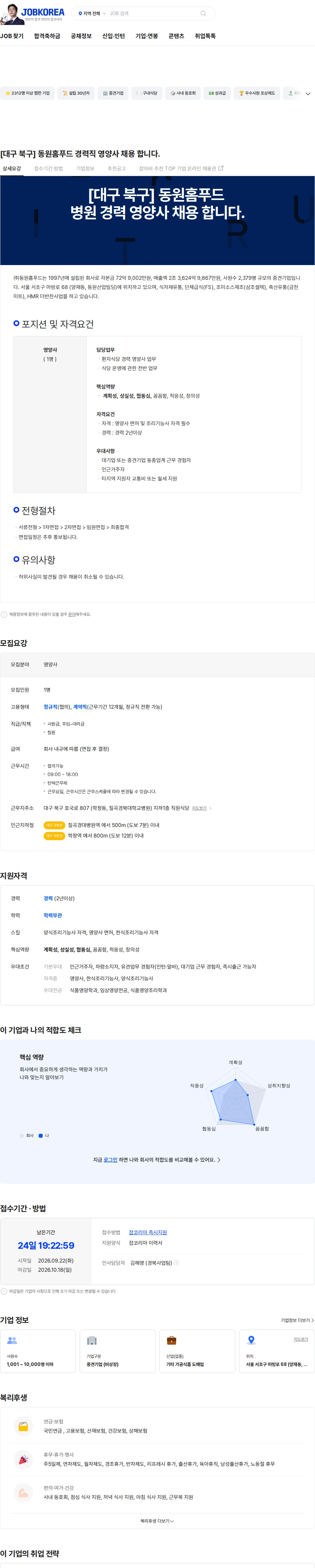Click the 위치 map pin icon
Screen dimensions: 315x1568
click(x=251, y=1340)
